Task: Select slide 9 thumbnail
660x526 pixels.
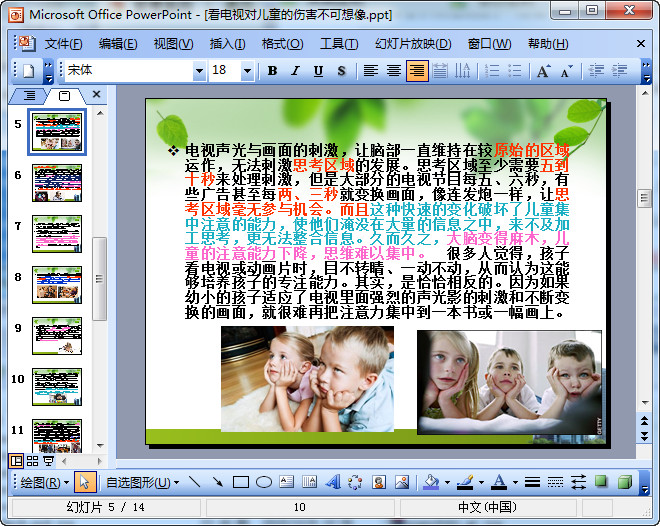Action: tap(57, 336)
